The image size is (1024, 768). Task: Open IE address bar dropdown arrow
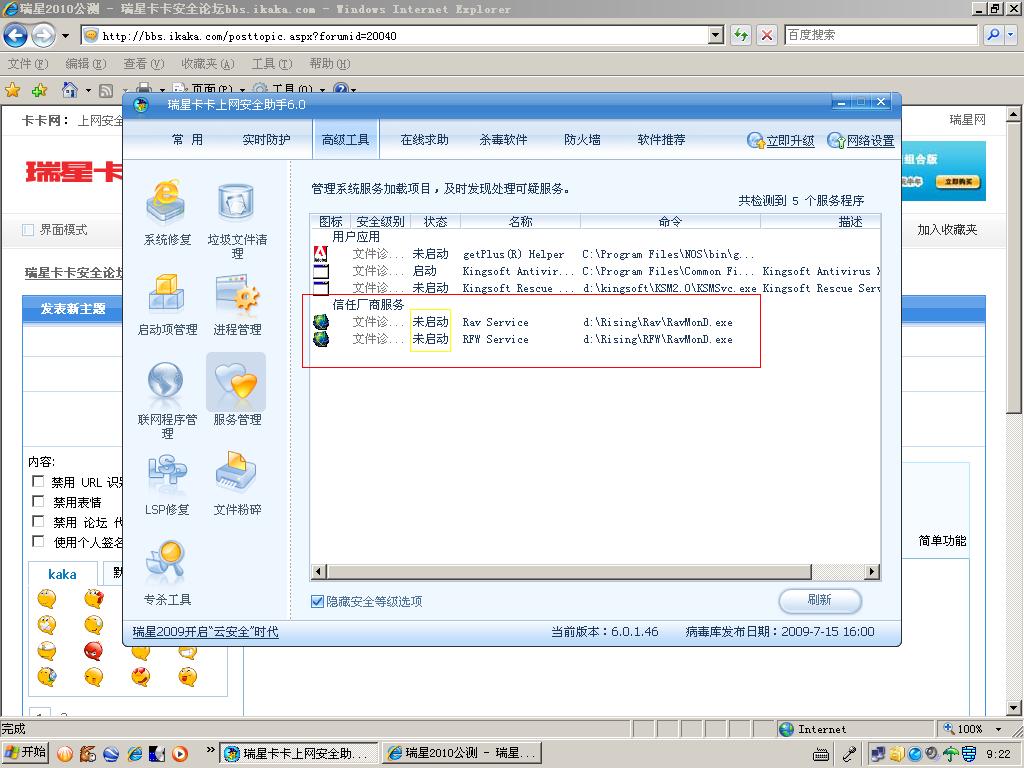pyautogui.click(x=716, y=35)
